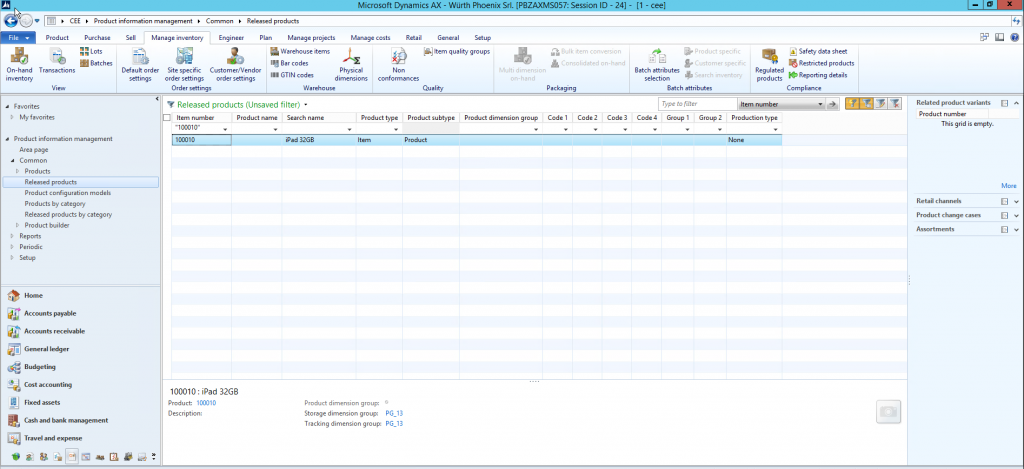
Task: Collapse Related product variants fact box
Action: tap(1016, 103)
